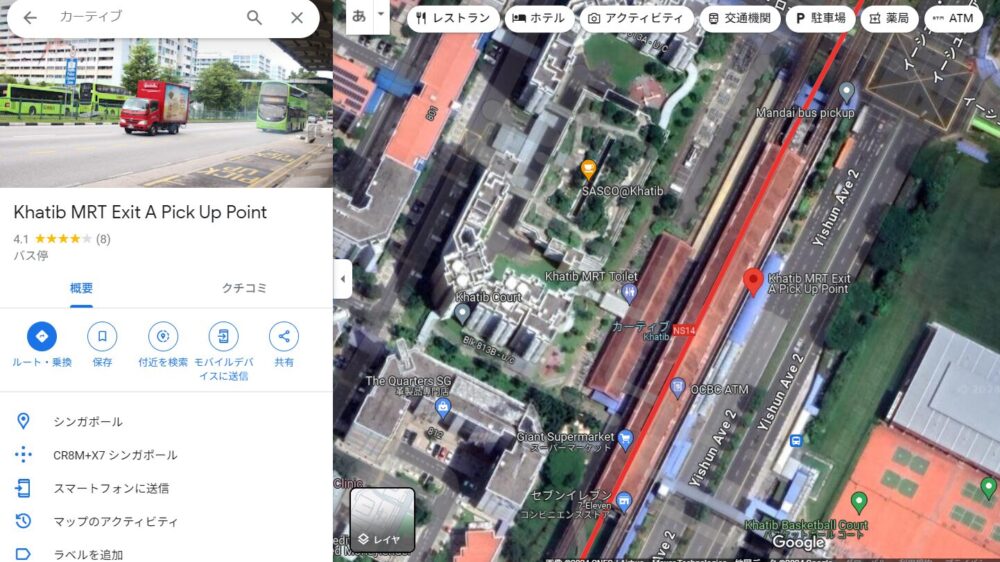Screen dimensions: 1000x562
Task: Filter map by ホテル chip
Action: [x=538, y=18]
